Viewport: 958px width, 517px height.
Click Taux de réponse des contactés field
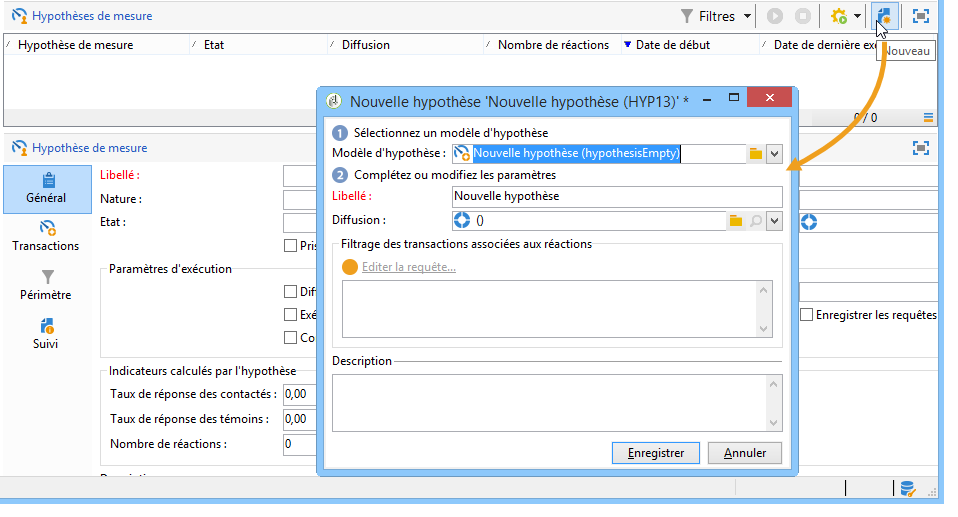click(299, 394)
